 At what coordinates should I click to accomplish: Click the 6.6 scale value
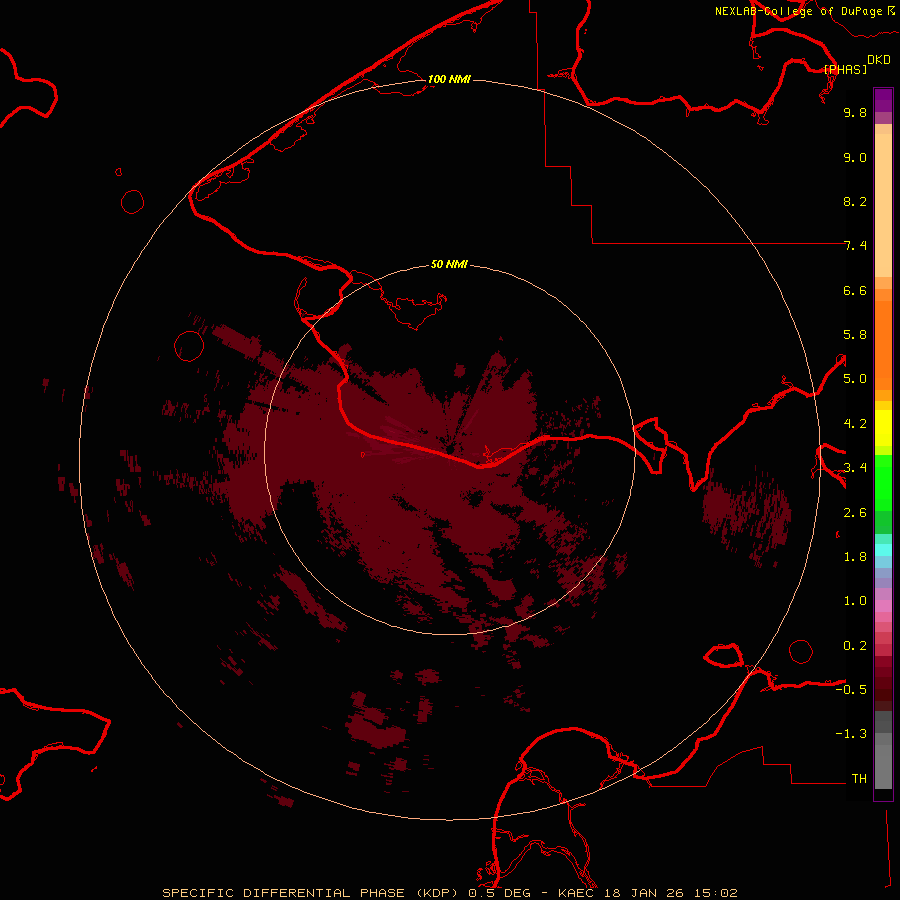point(855,290)
